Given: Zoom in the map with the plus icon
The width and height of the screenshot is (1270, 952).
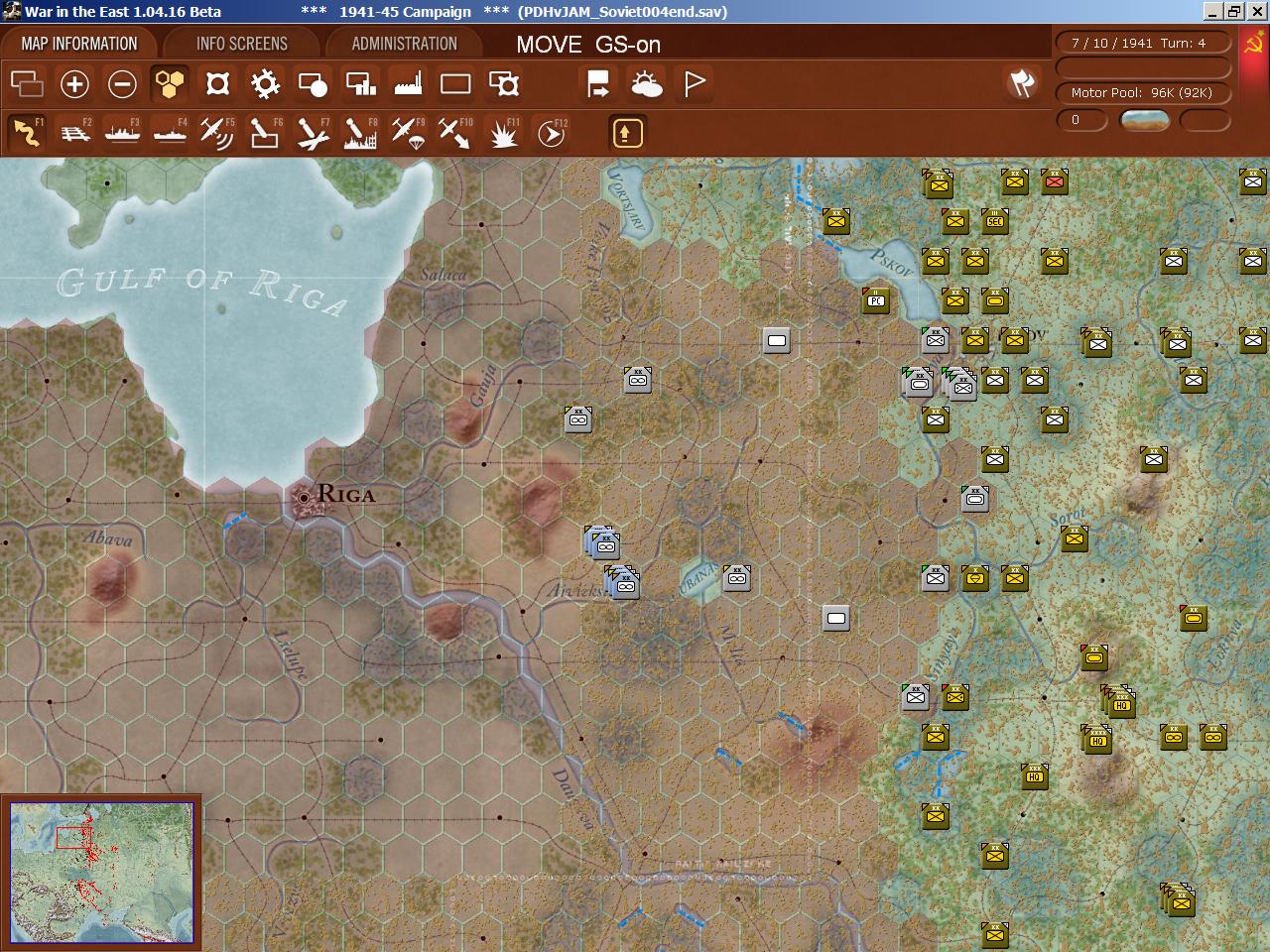Looking at the screenshot, I should [x=74, y=84].
